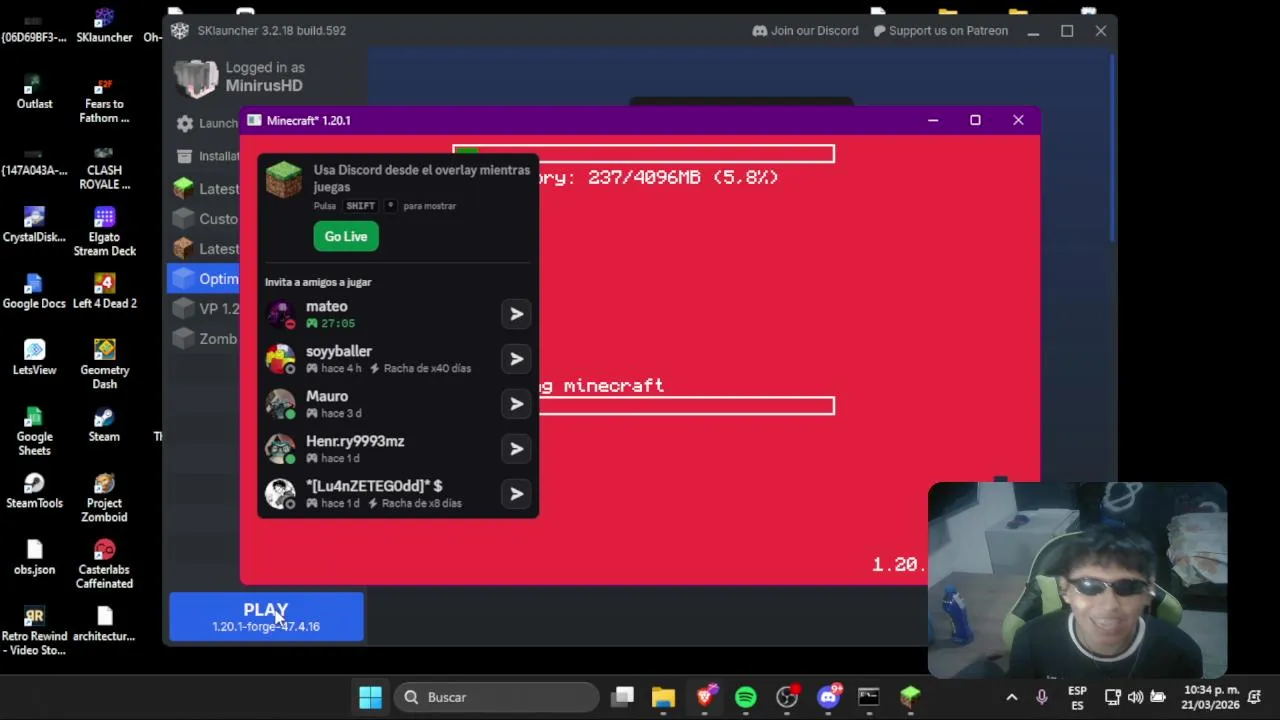Open Discord from the taskbar
The height and width of the screenshot is (720, 1280).
[x=828, y=697]
